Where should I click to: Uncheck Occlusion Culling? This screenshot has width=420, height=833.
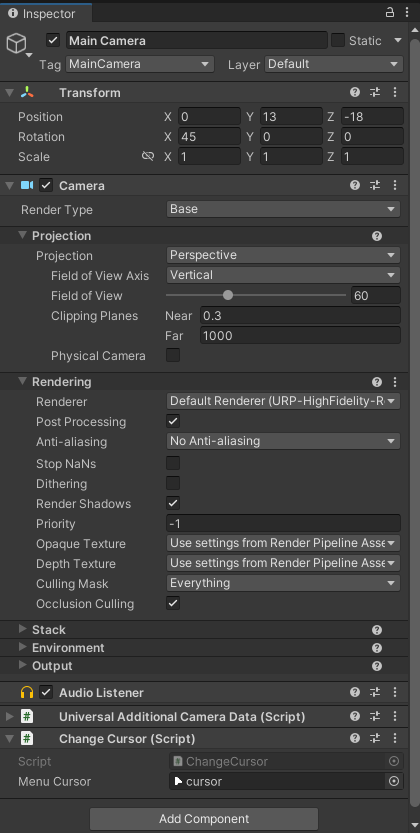pos(173,604)
